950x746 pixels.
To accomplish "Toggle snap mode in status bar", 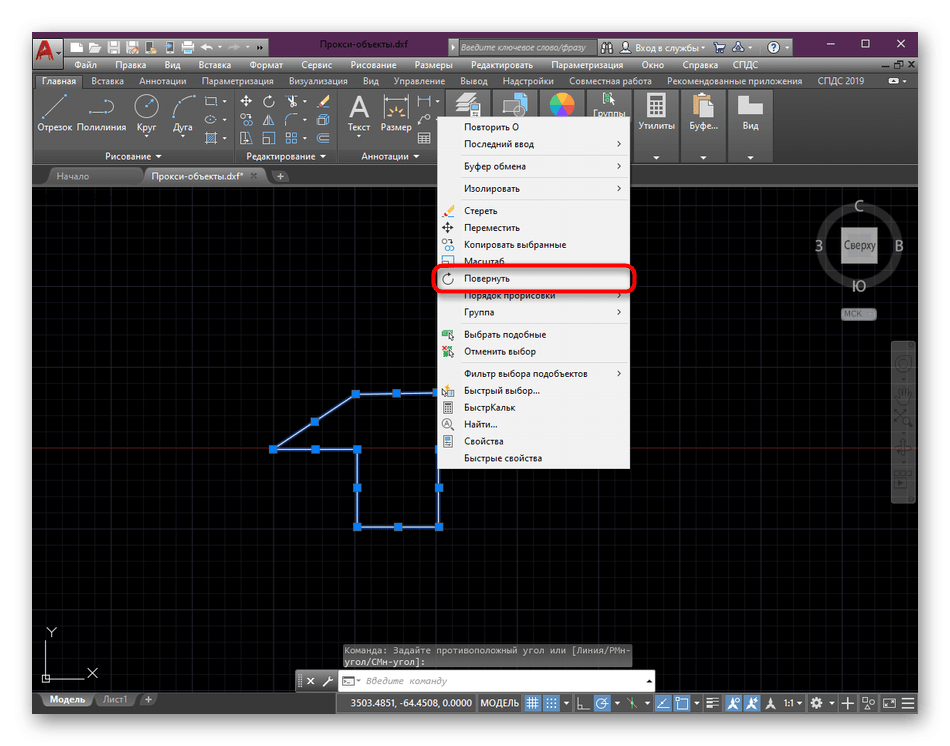I will coord(551,703).
